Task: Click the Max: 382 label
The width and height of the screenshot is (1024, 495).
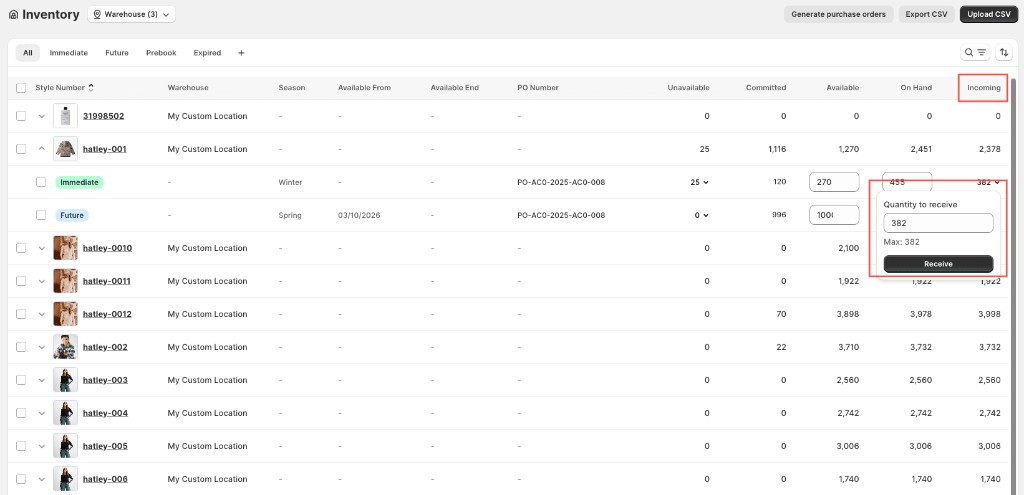Action: [x=902, y=242]
